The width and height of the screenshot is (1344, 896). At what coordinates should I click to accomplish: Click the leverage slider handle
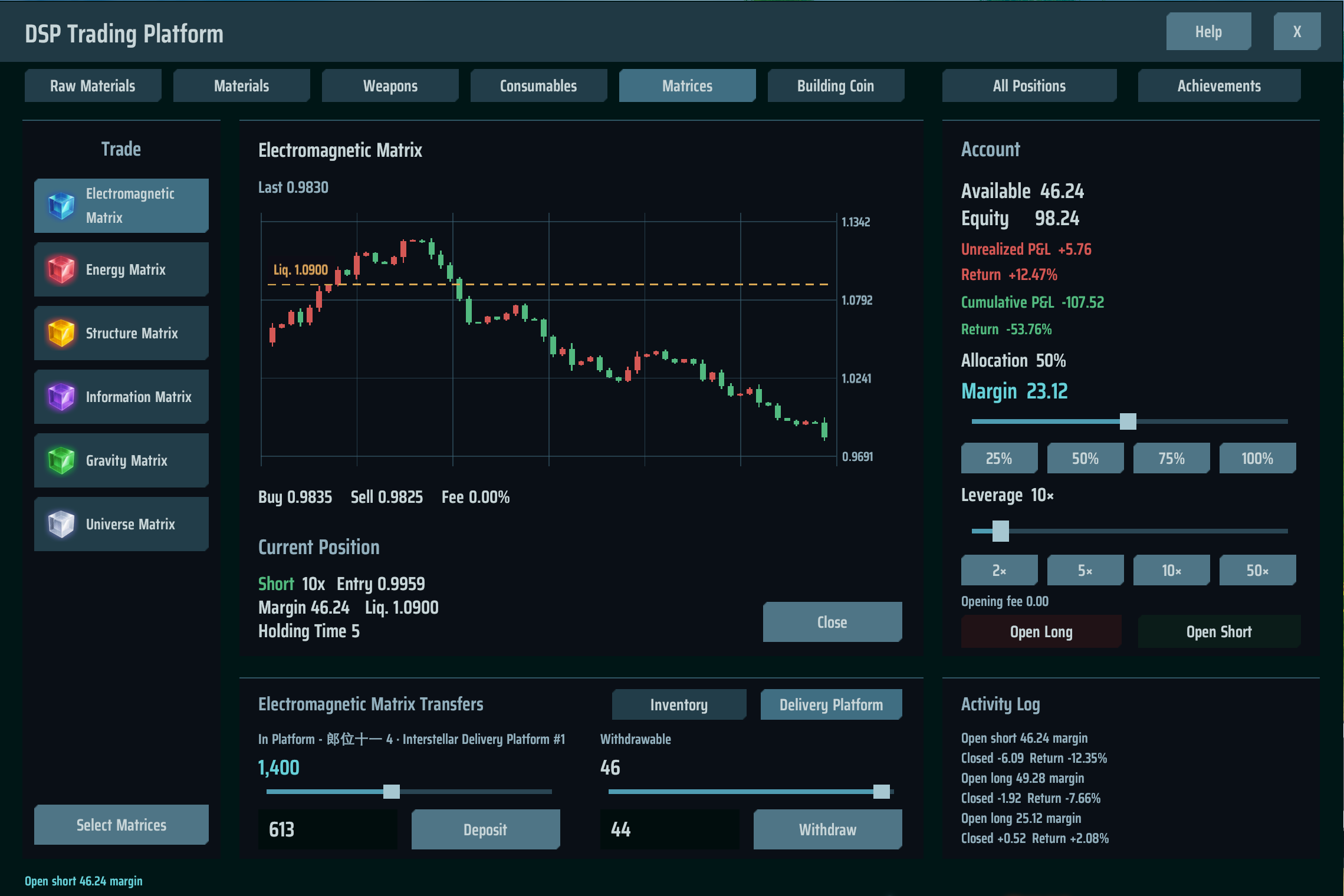(1000, 531)
